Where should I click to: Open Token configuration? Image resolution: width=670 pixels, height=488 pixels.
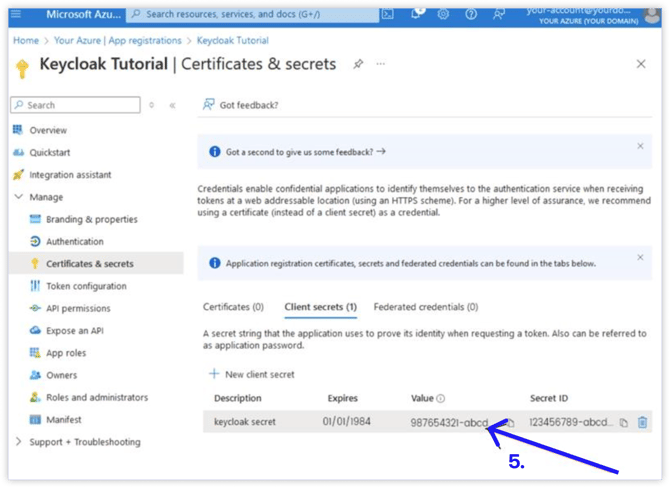click(86, 286)
